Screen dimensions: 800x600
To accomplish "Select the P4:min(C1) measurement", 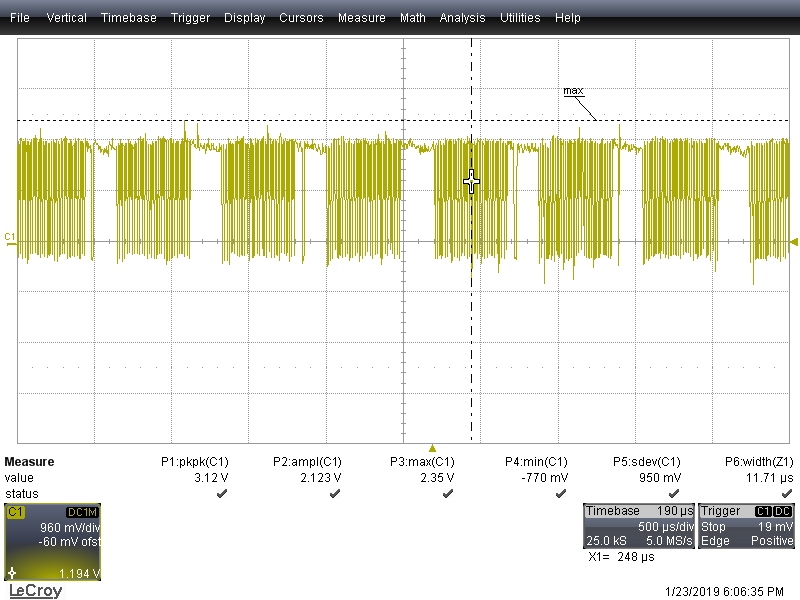I will click(x=536, y=462).
